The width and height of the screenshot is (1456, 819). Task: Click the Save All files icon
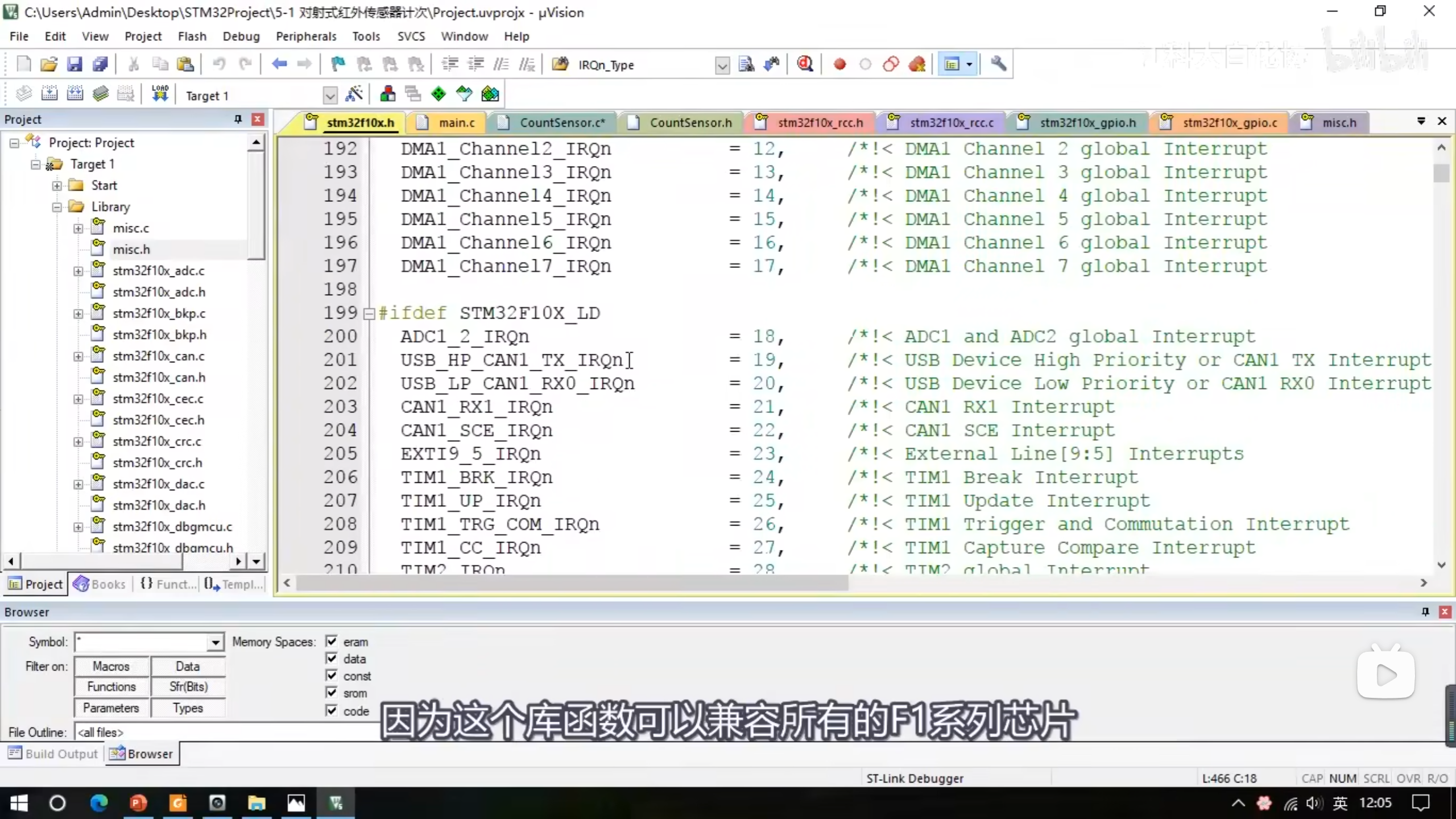pyautogui.click(x=100, y=64)
